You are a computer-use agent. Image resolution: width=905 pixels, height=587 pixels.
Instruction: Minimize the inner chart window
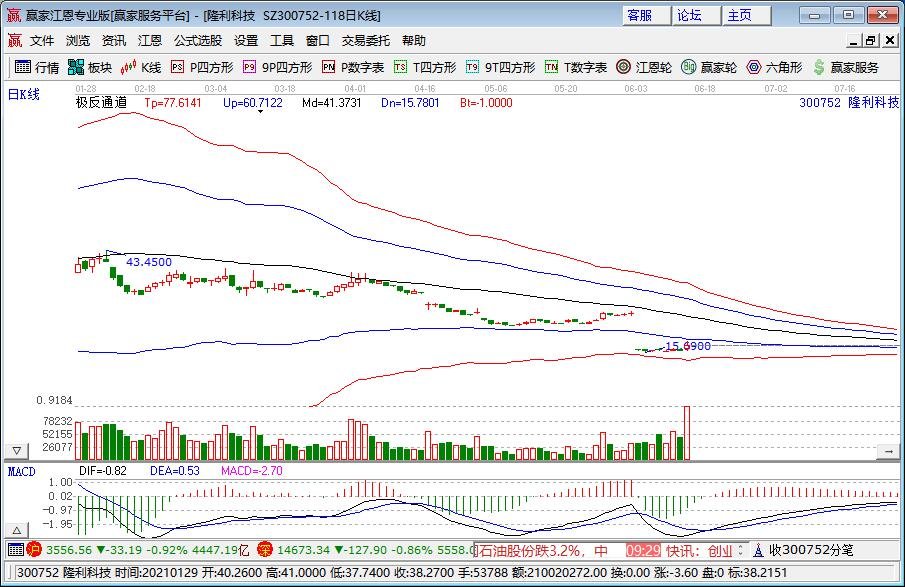[854, 40]
